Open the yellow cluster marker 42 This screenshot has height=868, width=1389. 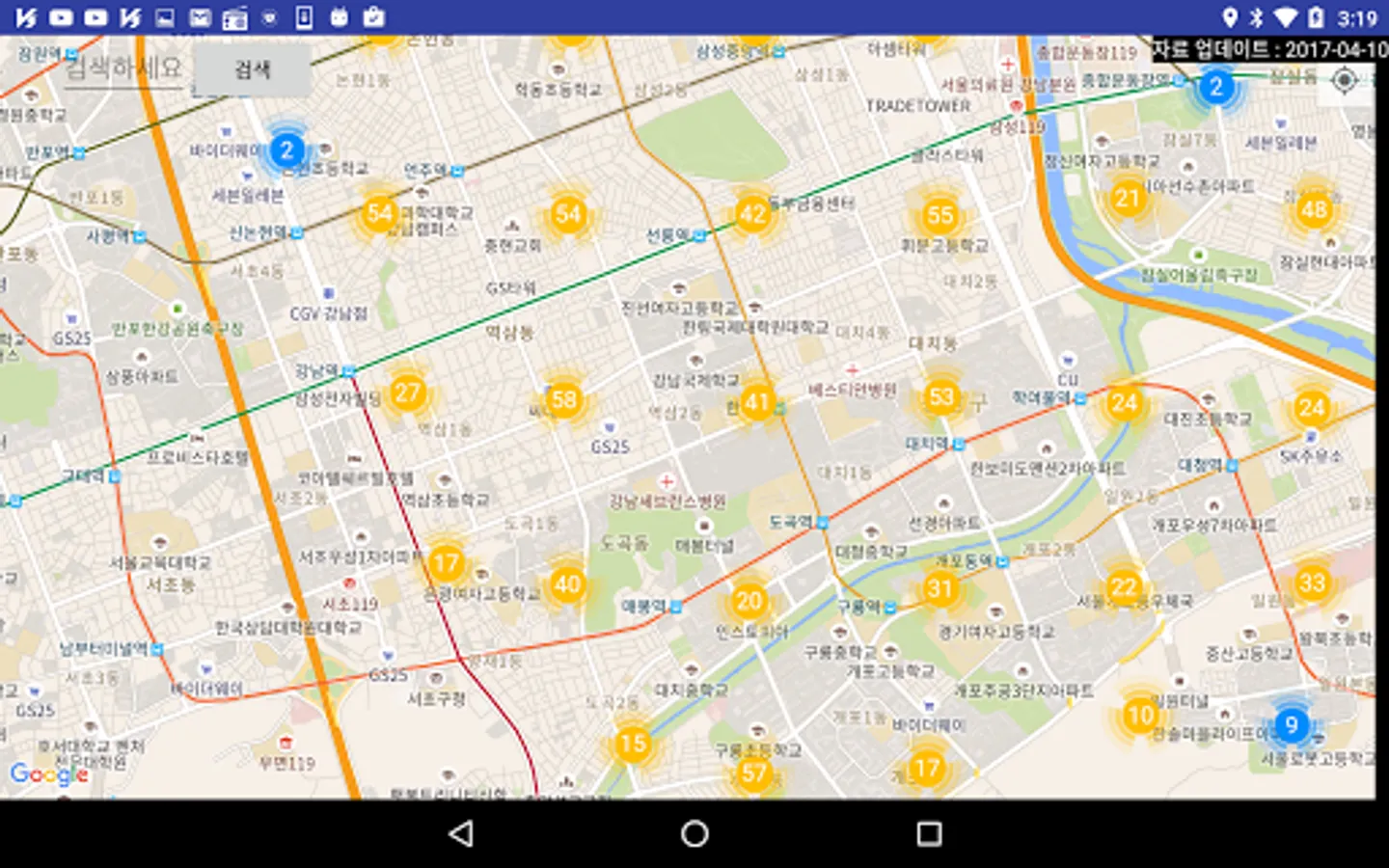(752, 214)
